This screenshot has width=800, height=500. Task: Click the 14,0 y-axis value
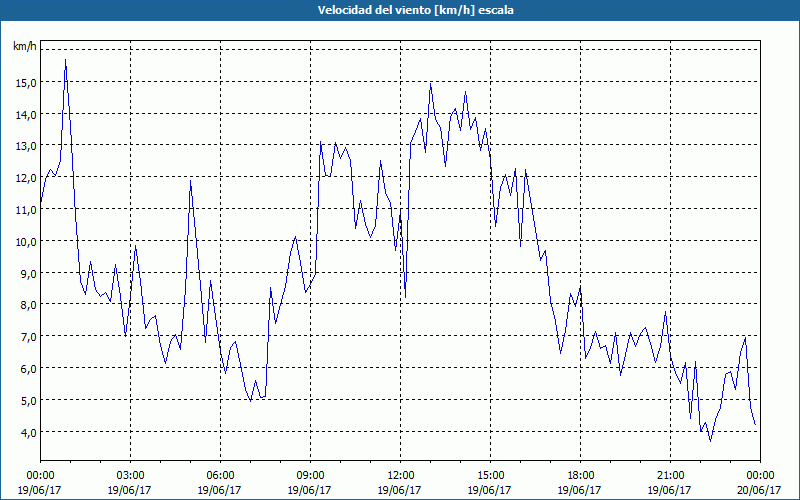click(x=26, y=115)
